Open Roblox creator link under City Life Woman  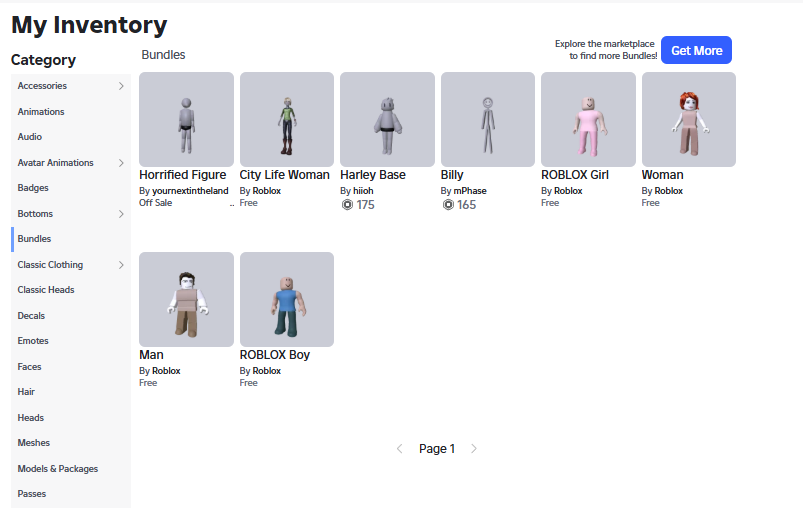tap(267, 191)
